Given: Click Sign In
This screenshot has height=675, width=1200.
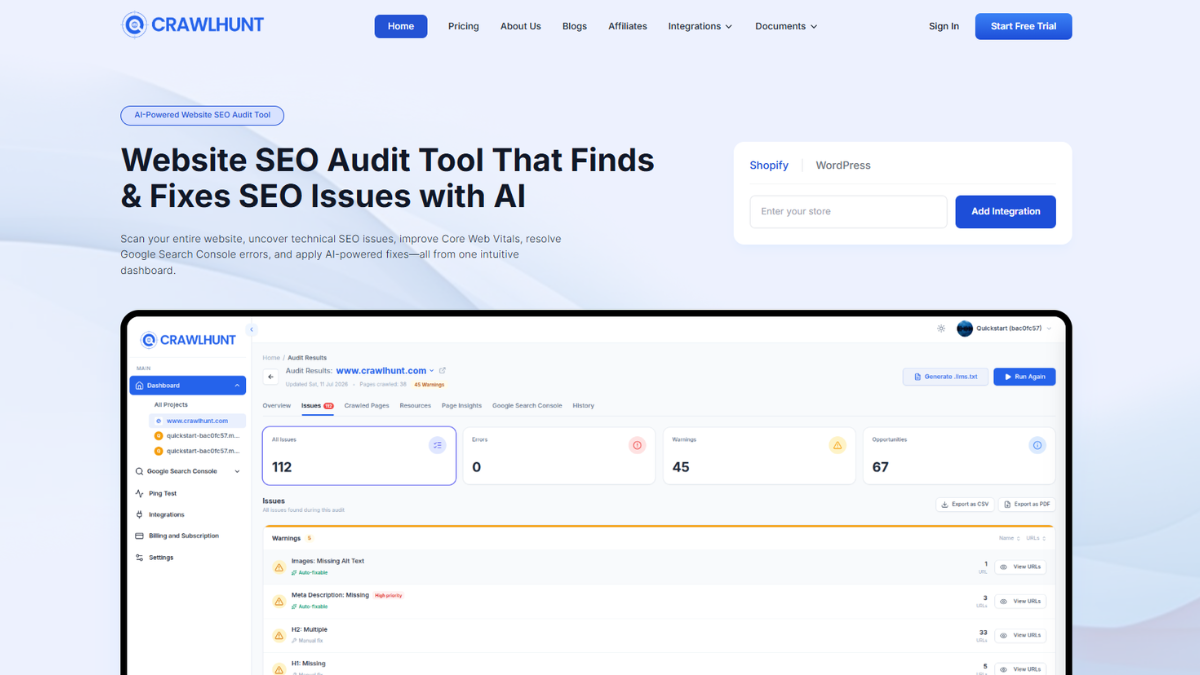Looking at the screenshot, I should coord(944,26).
